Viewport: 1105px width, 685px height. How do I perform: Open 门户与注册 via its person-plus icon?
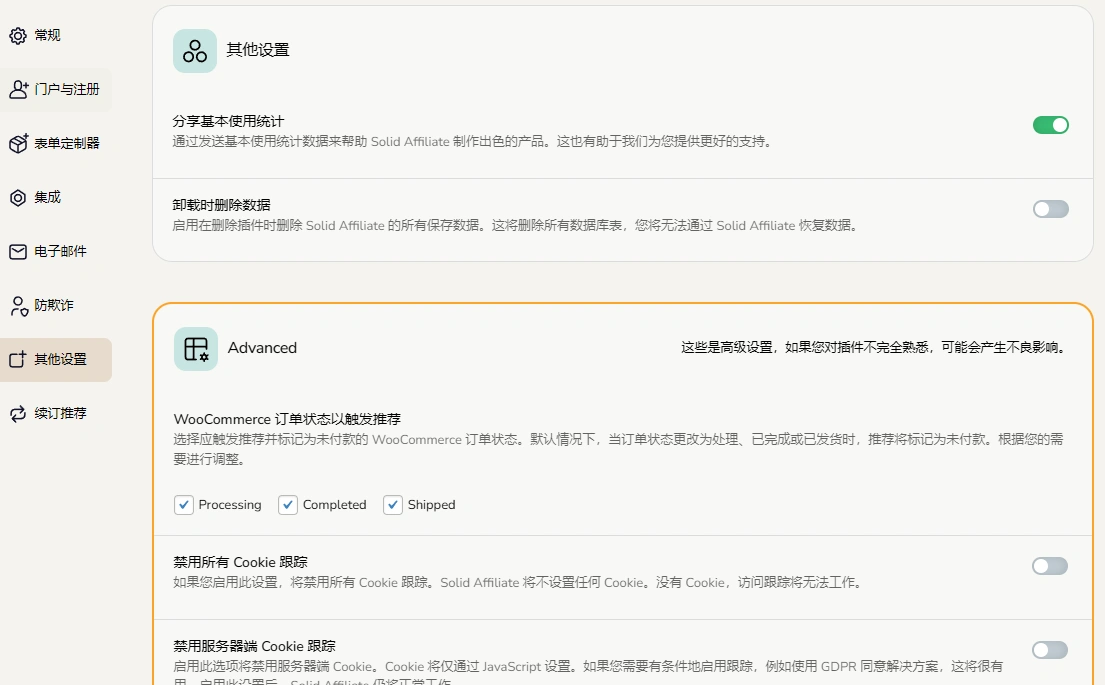click(17, 88)
